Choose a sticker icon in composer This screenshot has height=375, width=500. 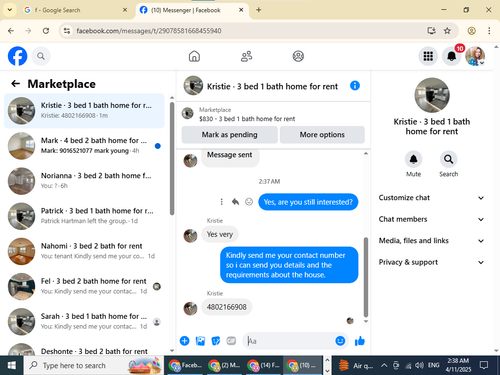click(x=216, y=341)
